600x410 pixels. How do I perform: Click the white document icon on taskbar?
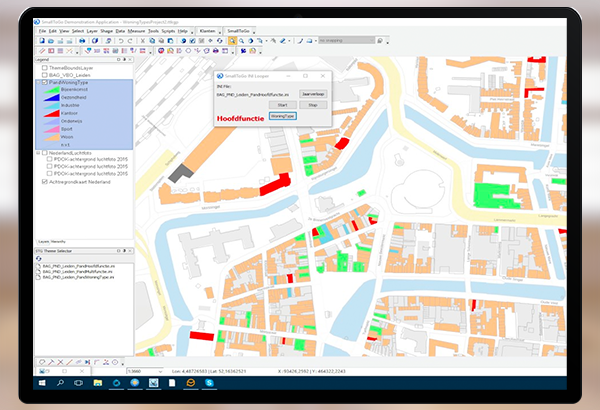(172, 383)
